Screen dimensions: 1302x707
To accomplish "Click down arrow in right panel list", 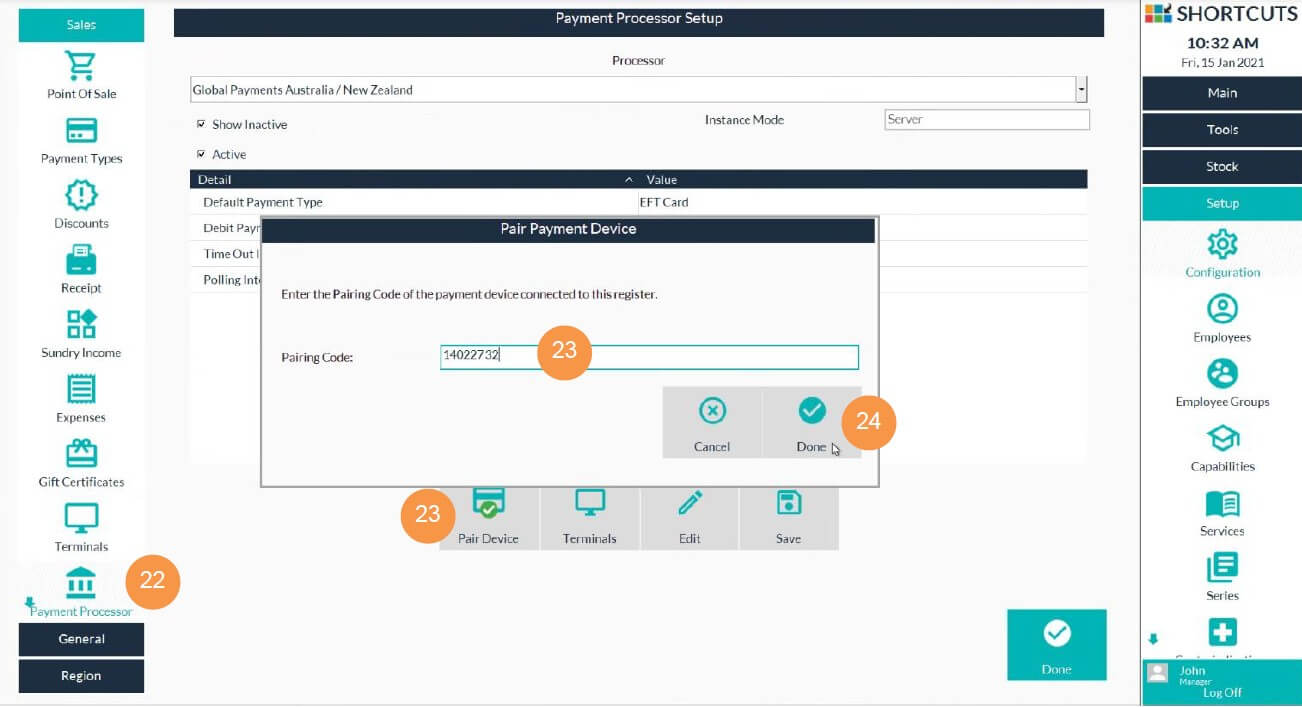I will click(x=1153, y=639).
